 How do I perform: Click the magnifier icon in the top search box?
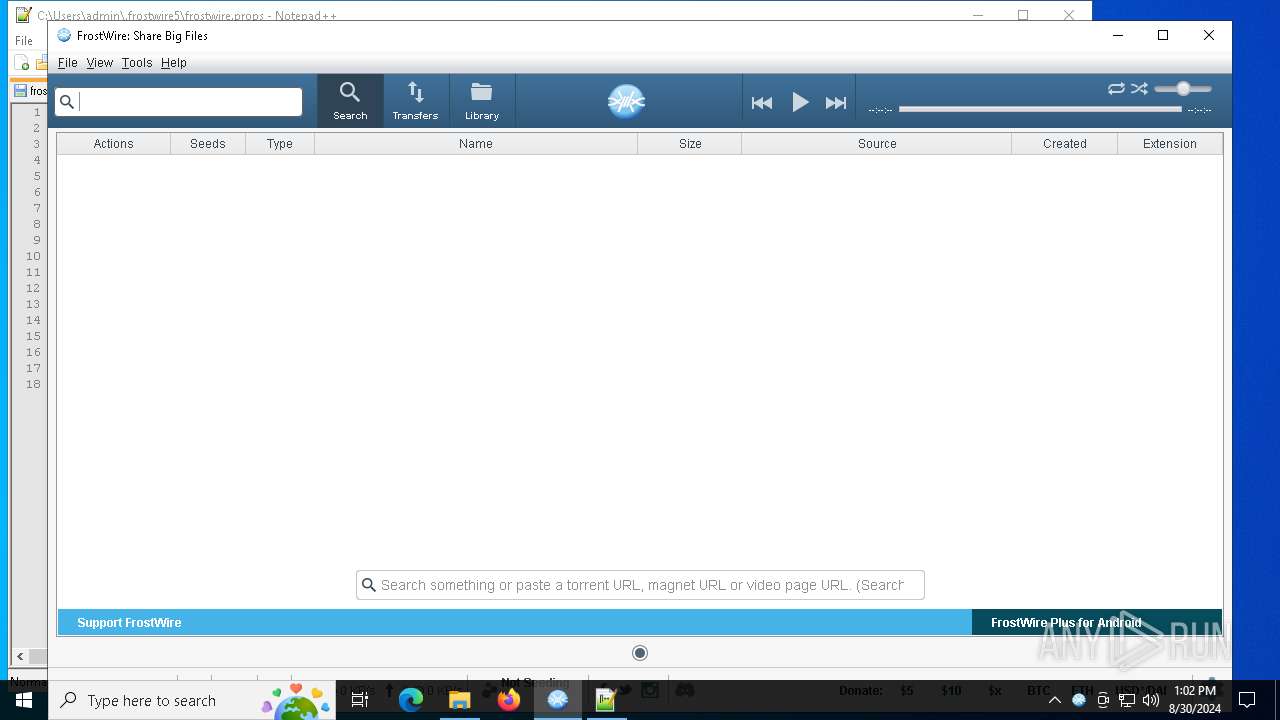(67, 101)
